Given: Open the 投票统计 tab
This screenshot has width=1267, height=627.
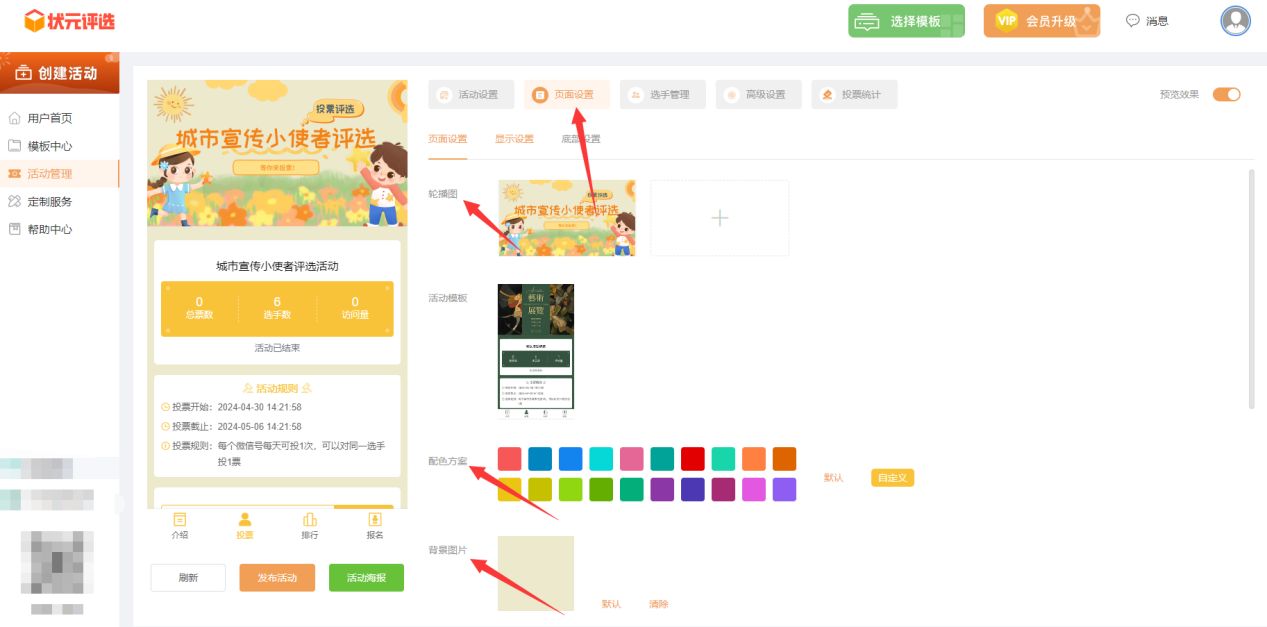Looking at the screenshot, I should coord(854,95).
